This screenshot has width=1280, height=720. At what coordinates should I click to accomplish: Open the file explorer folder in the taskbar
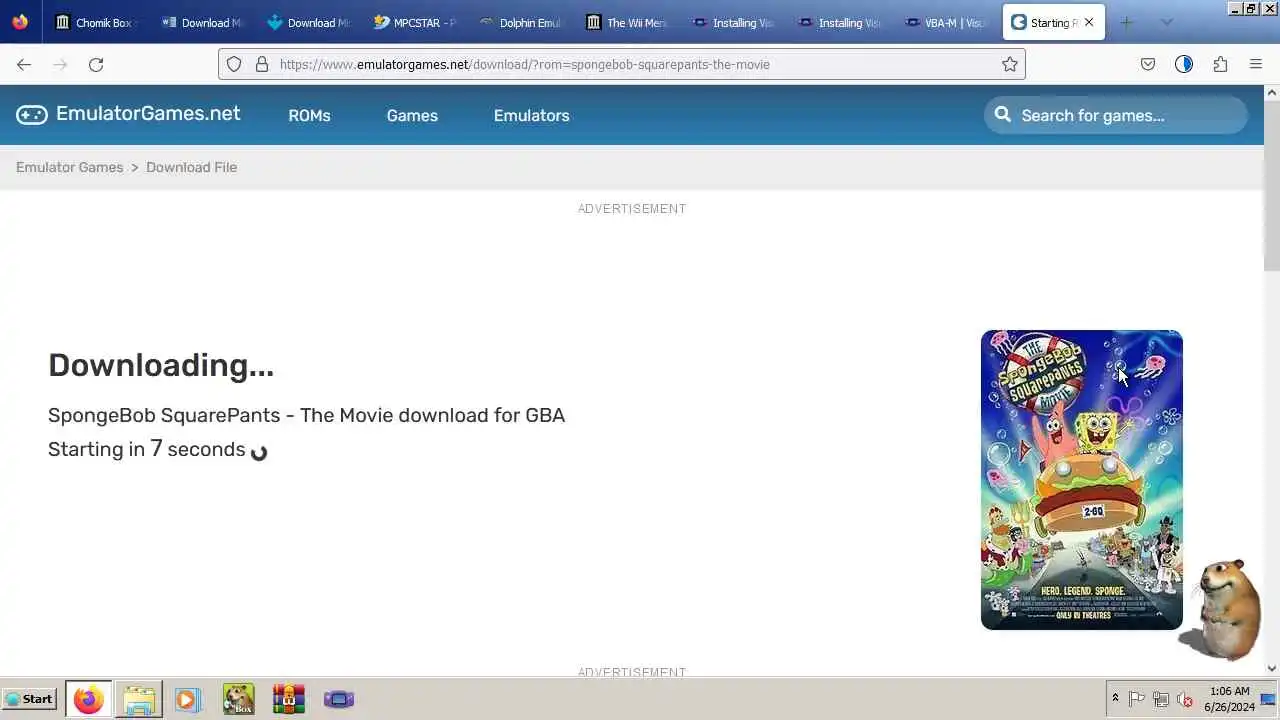(x=139, y=699)
